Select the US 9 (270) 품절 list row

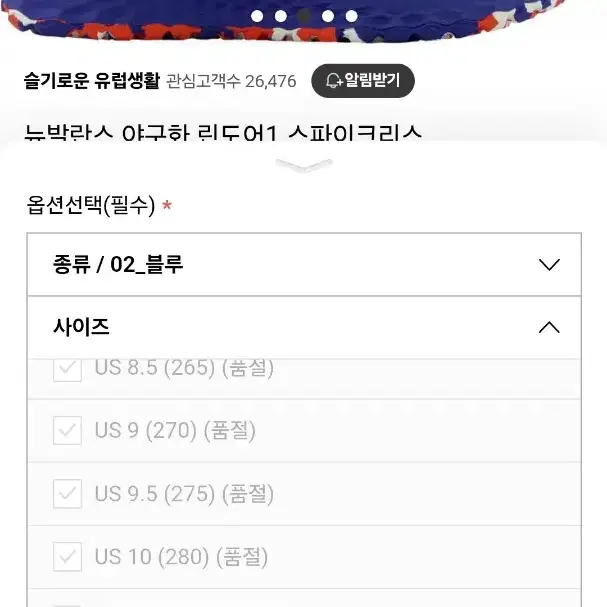click(304, 430)
